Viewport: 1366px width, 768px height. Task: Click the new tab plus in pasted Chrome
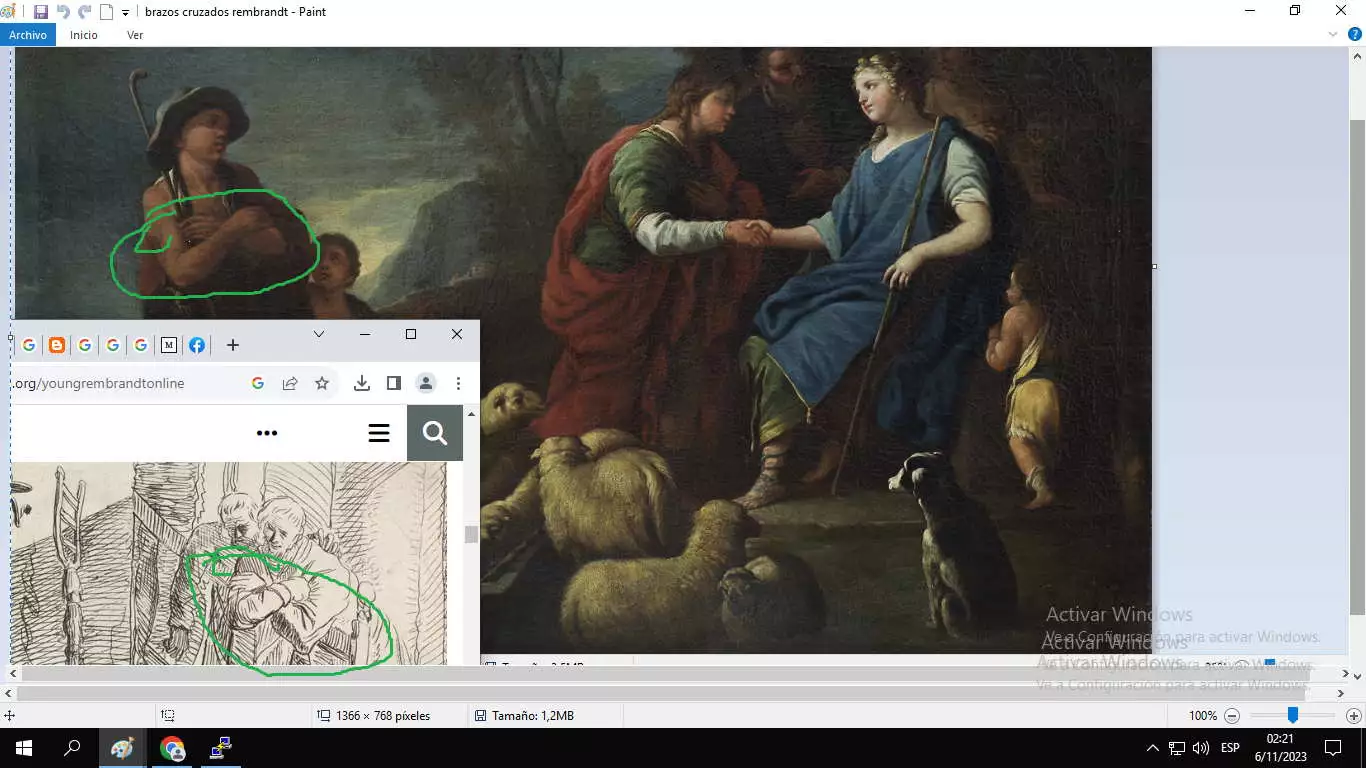pyautogui.click(x=232, y=345)
